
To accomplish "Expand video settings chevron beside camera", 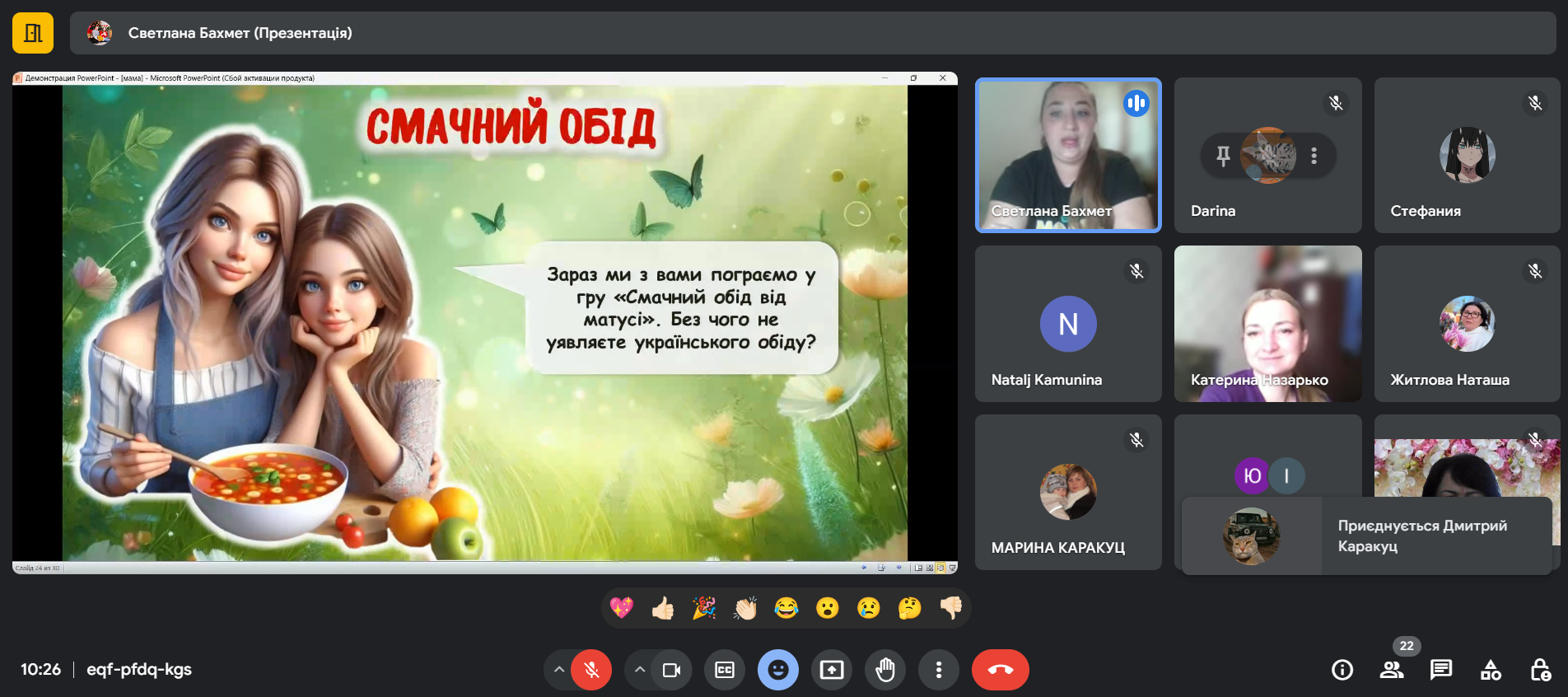I will pos(640,670).
